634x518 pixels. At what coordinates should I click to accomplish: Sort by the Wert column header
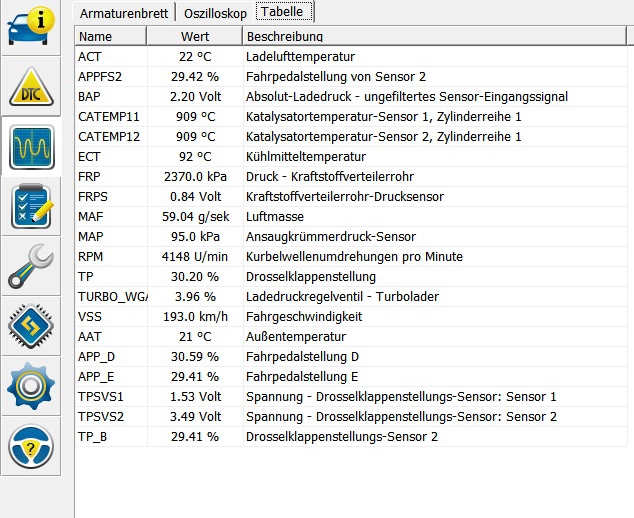pos(194,36)
